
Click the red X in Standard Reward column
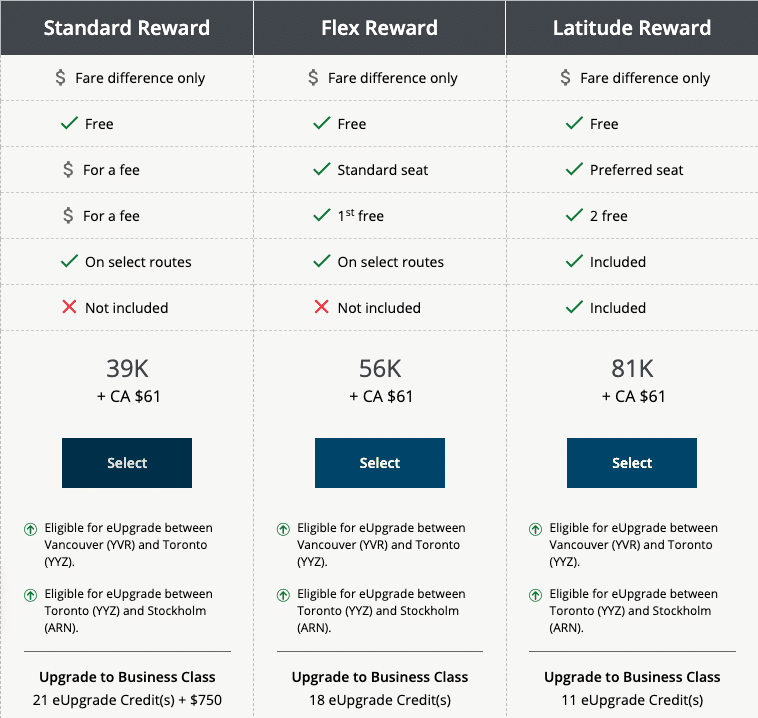point(69,308)
